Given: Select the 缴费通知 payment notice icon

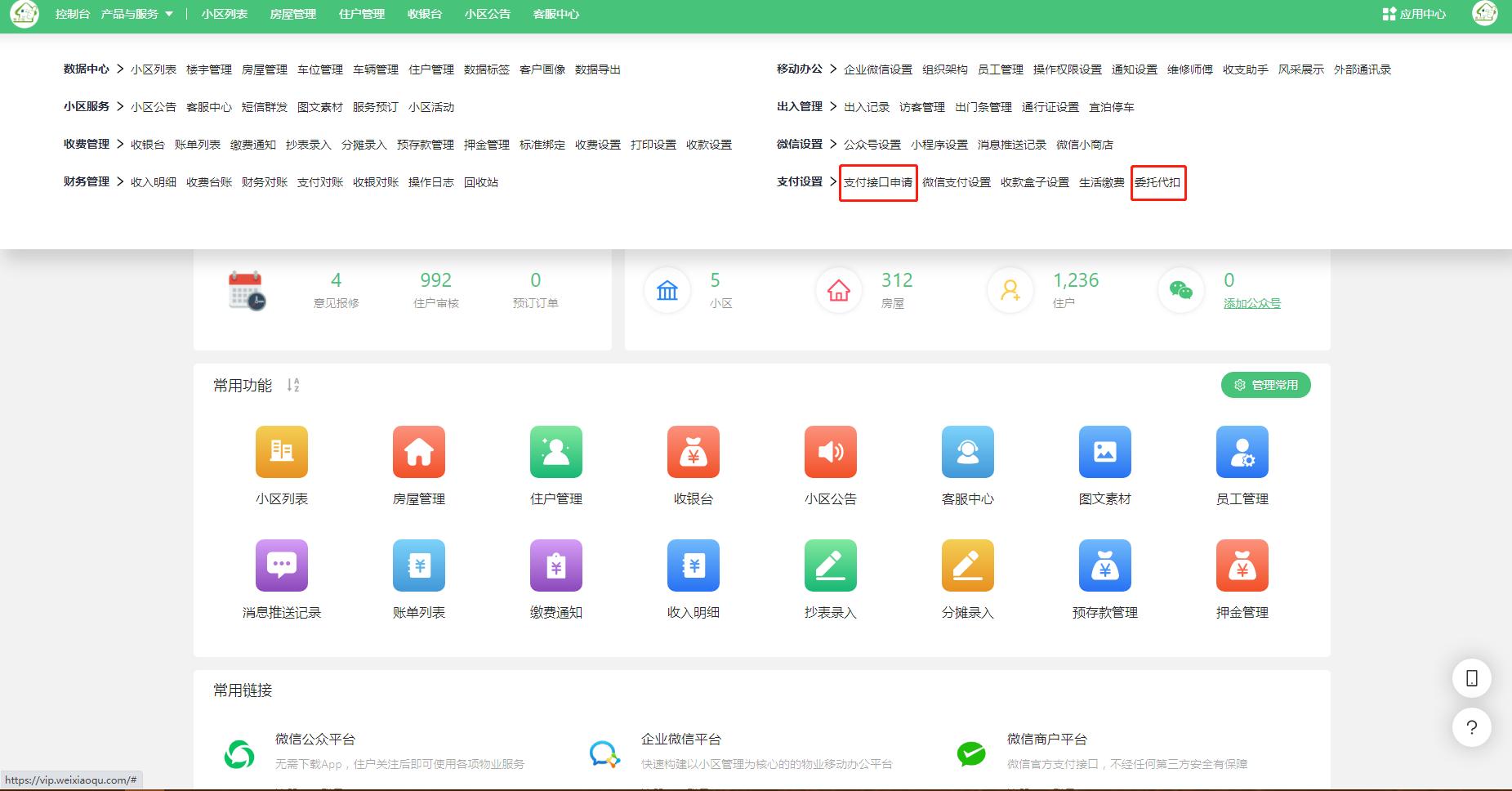Looking at the screenshot, I should coord(555,565).
